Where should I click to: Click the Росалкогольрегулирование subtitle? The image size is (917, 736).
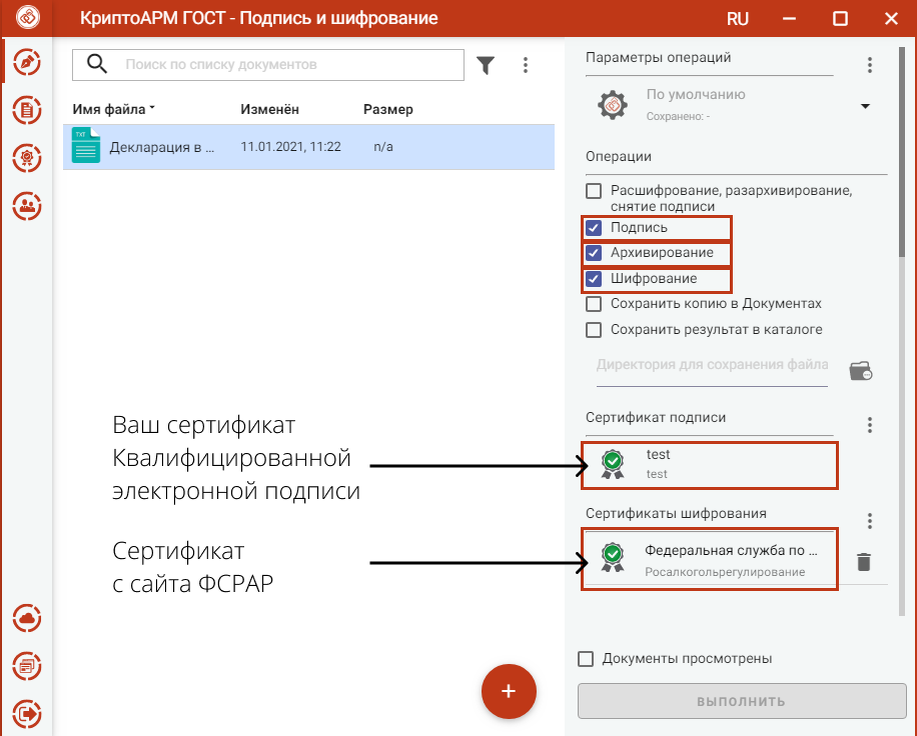(x=725, y=572)
